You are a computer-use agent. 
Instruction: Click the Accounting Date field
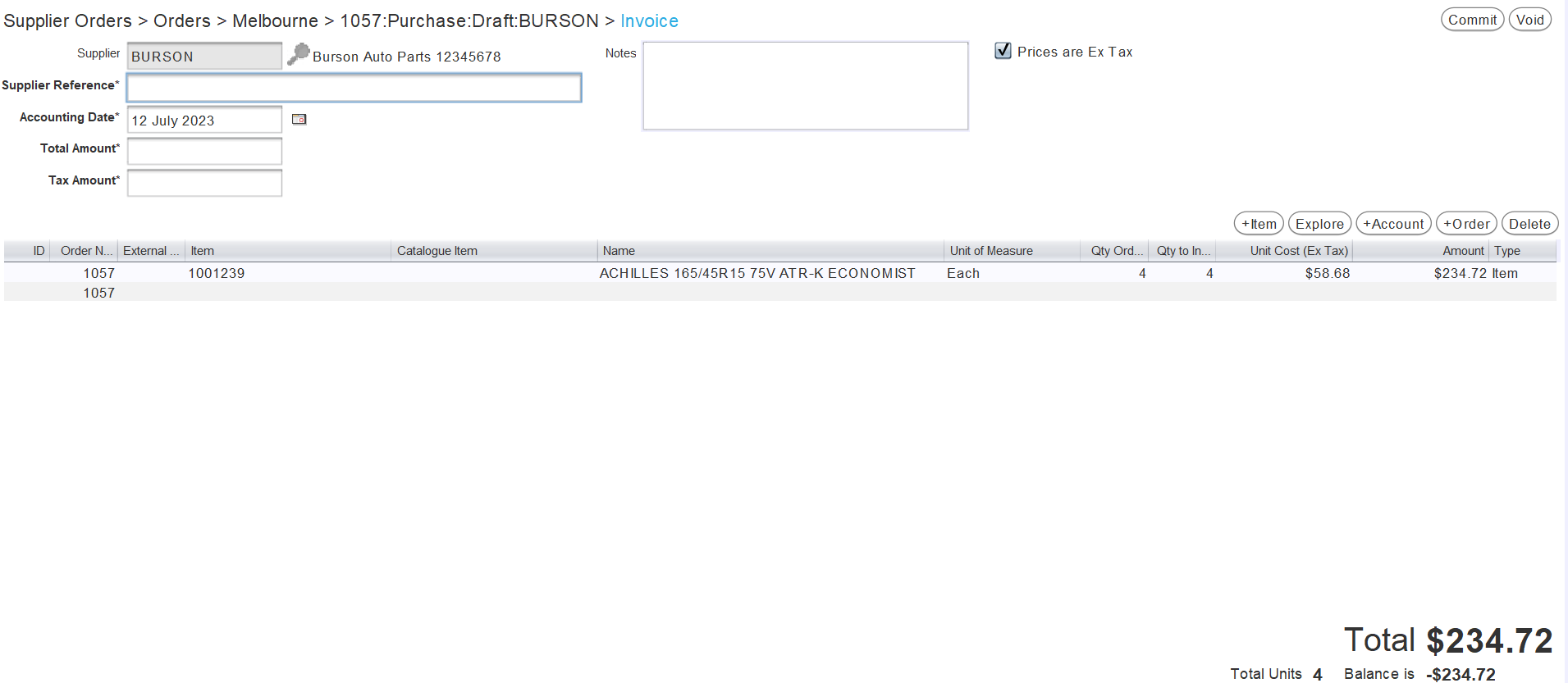(x=204, y=120)
